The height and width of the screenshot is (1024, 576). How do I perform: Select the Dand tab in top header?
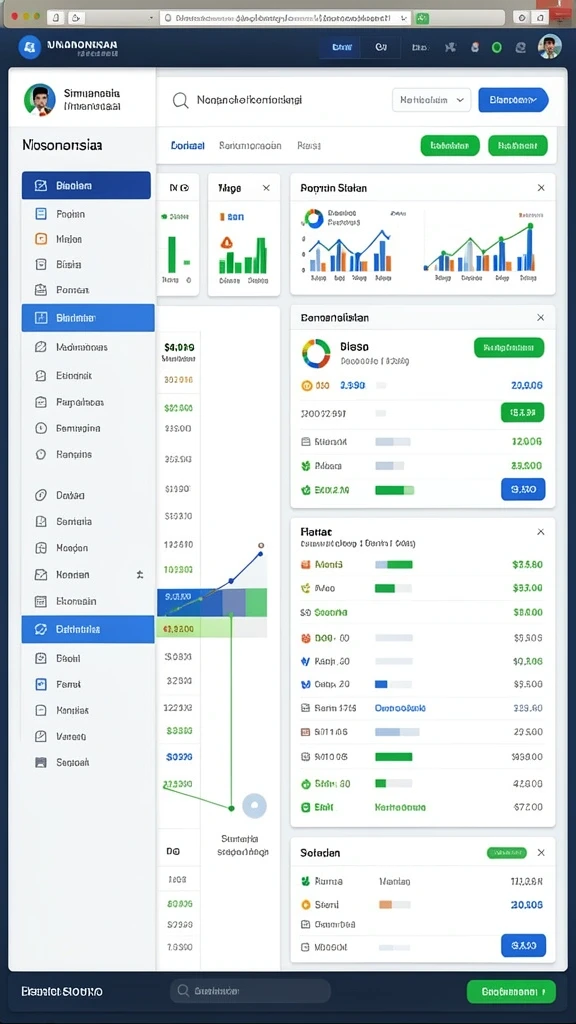(x=342, y=47)
